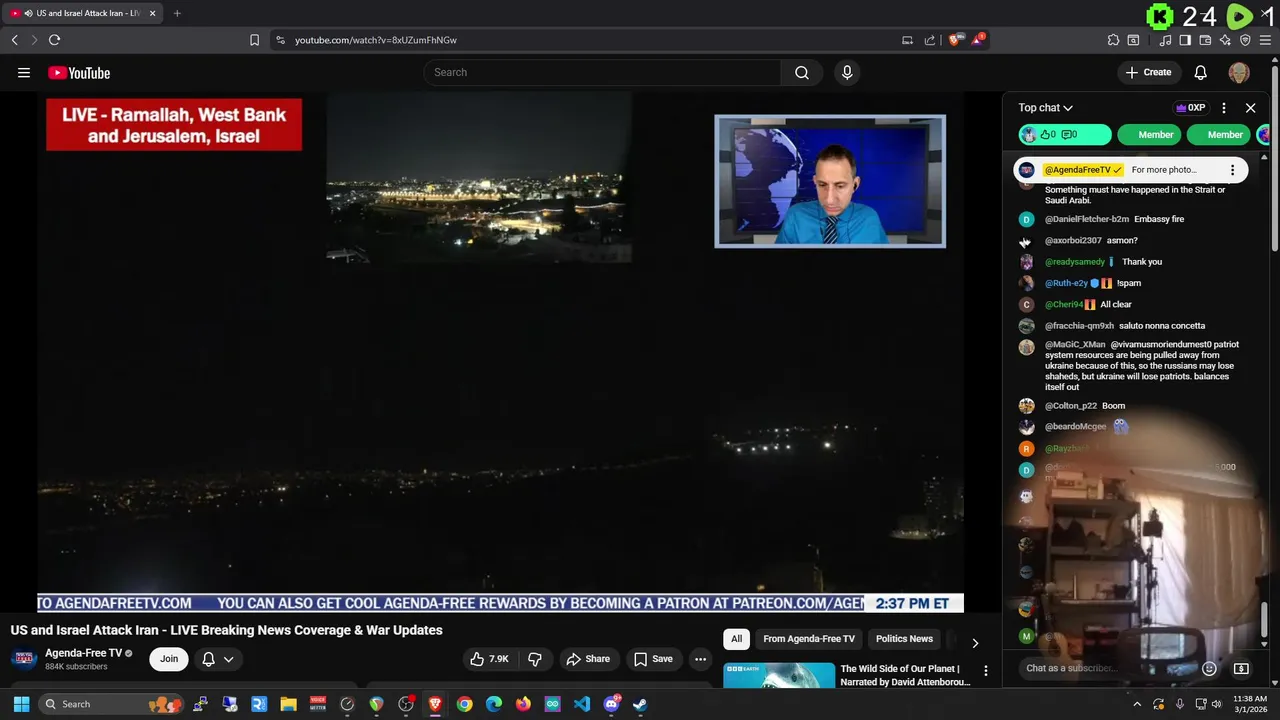Open the emoji picker in chat
The width and height of the screenshot is (1280, 720).
tap(1209, 668)
